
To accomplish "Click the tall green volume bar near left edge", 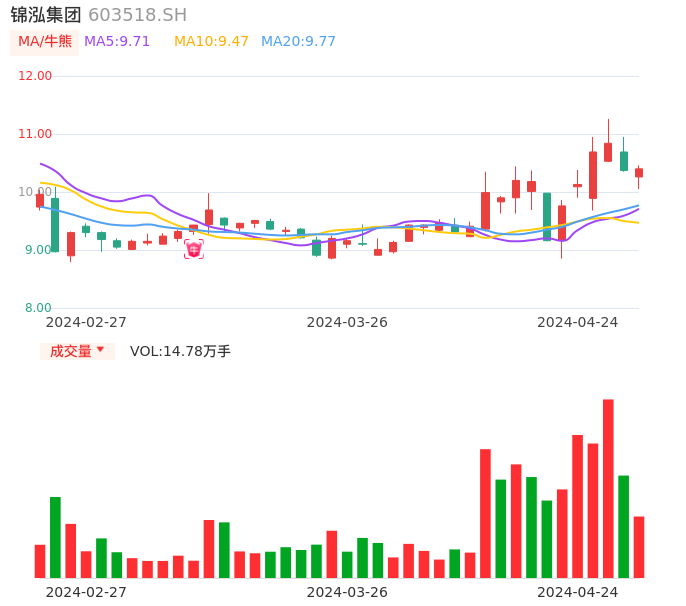I will pyautogui.click(x=55, y=537).
